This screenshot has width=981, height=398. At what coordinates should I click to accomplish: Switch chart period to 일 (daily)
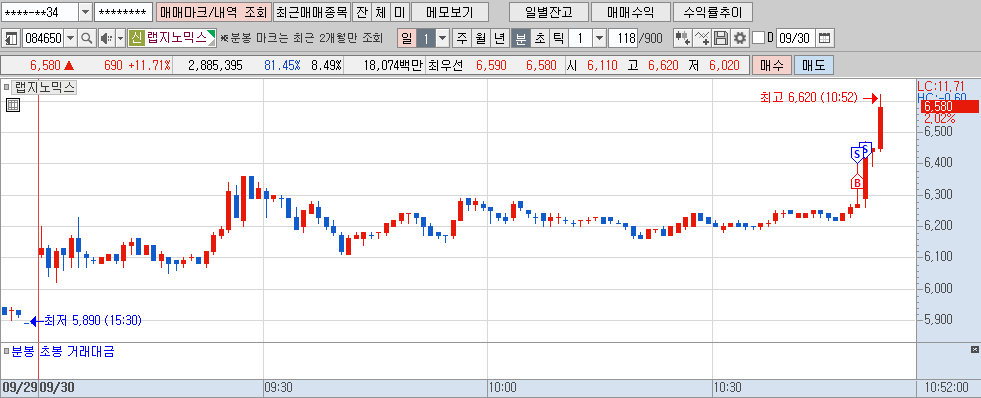click(407, 38)
